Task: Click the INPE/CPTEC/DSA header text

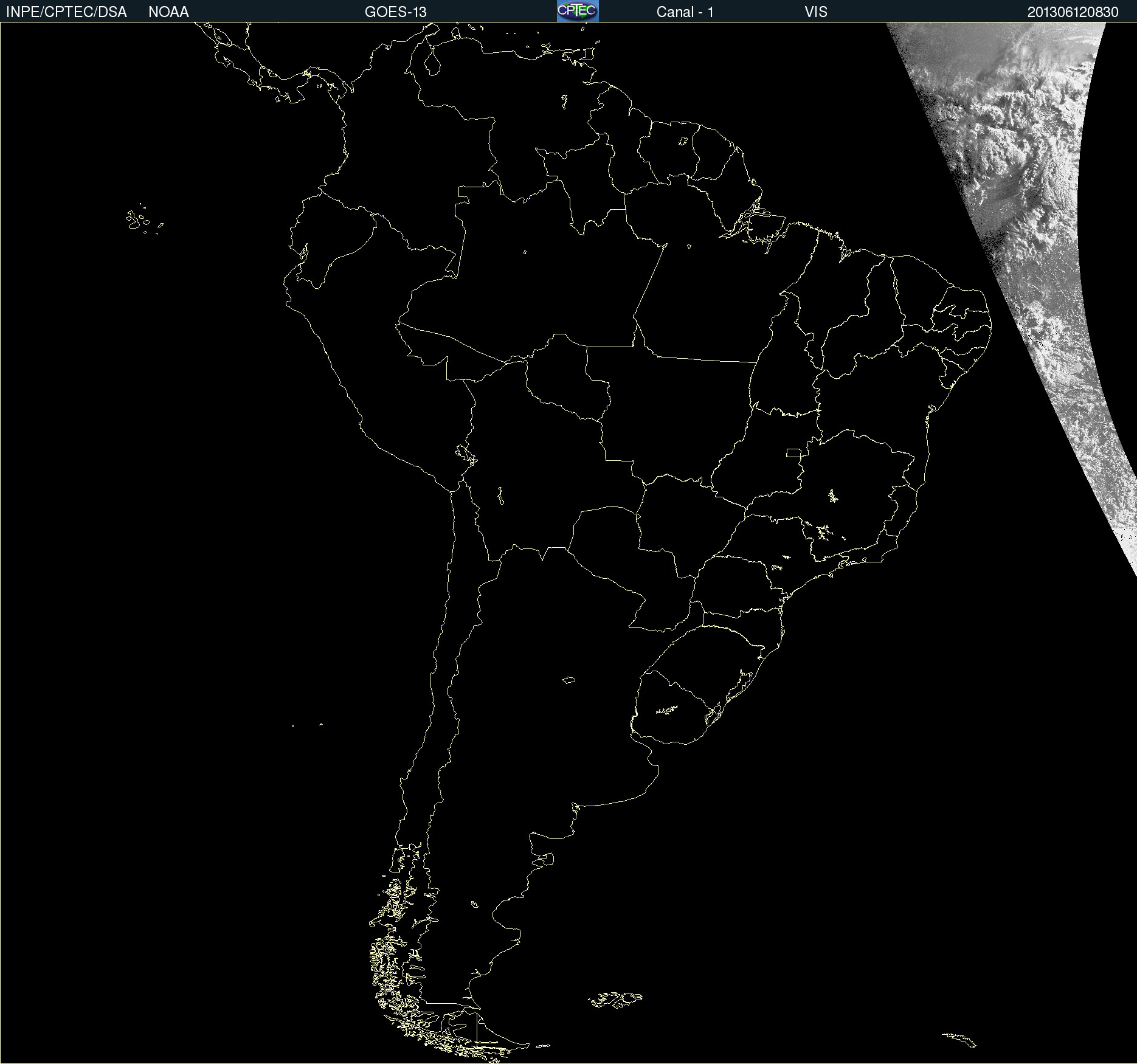Action: (x=66, y=12)
